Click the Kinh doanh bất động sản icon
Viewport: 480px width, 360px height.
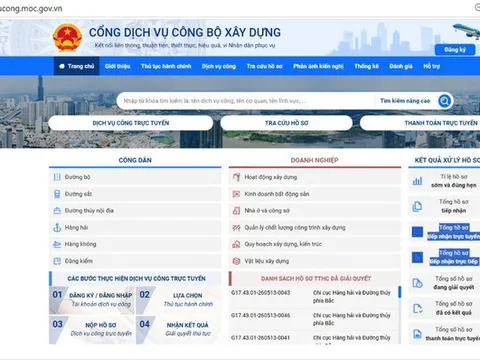pos(236,194)
